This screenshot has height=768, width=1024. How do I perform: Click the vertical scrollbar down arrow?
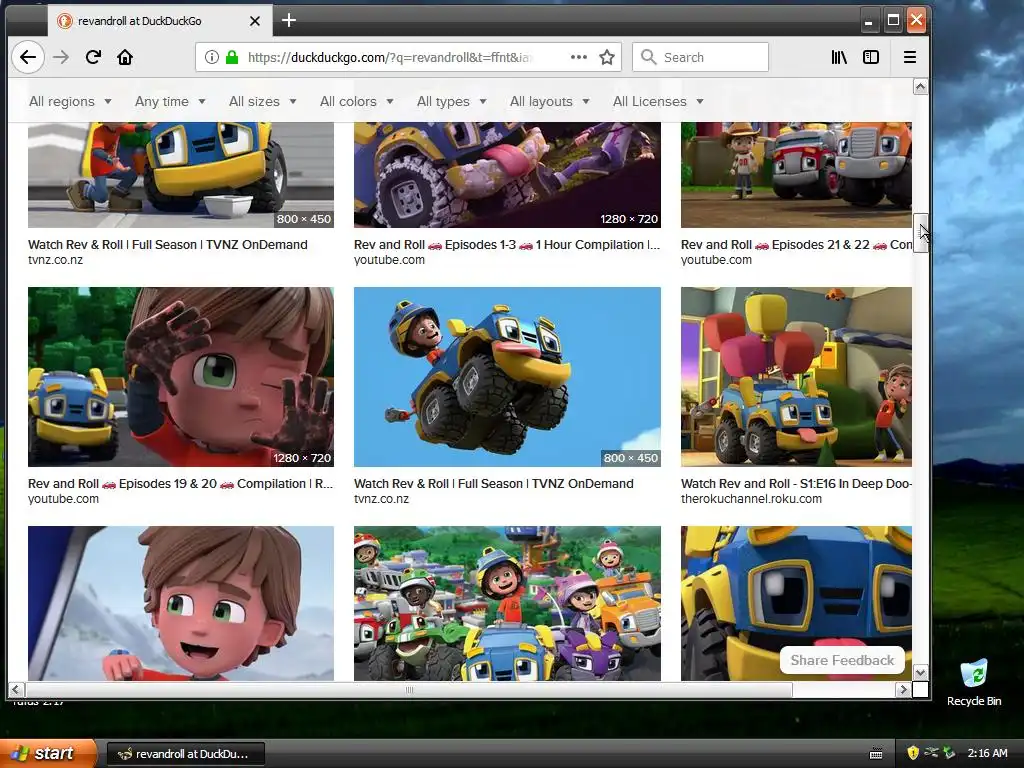click(920, 673)
